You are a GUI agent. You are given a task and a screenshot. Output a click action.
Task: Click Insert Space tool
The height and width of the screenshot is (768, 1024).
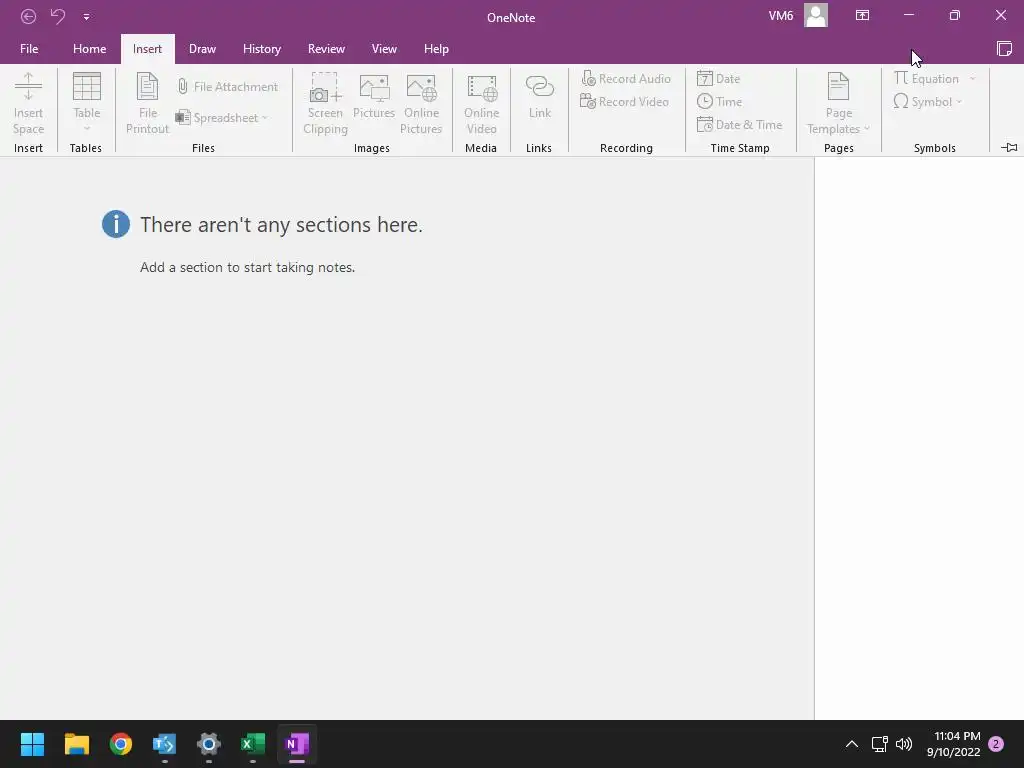[28, 103]
